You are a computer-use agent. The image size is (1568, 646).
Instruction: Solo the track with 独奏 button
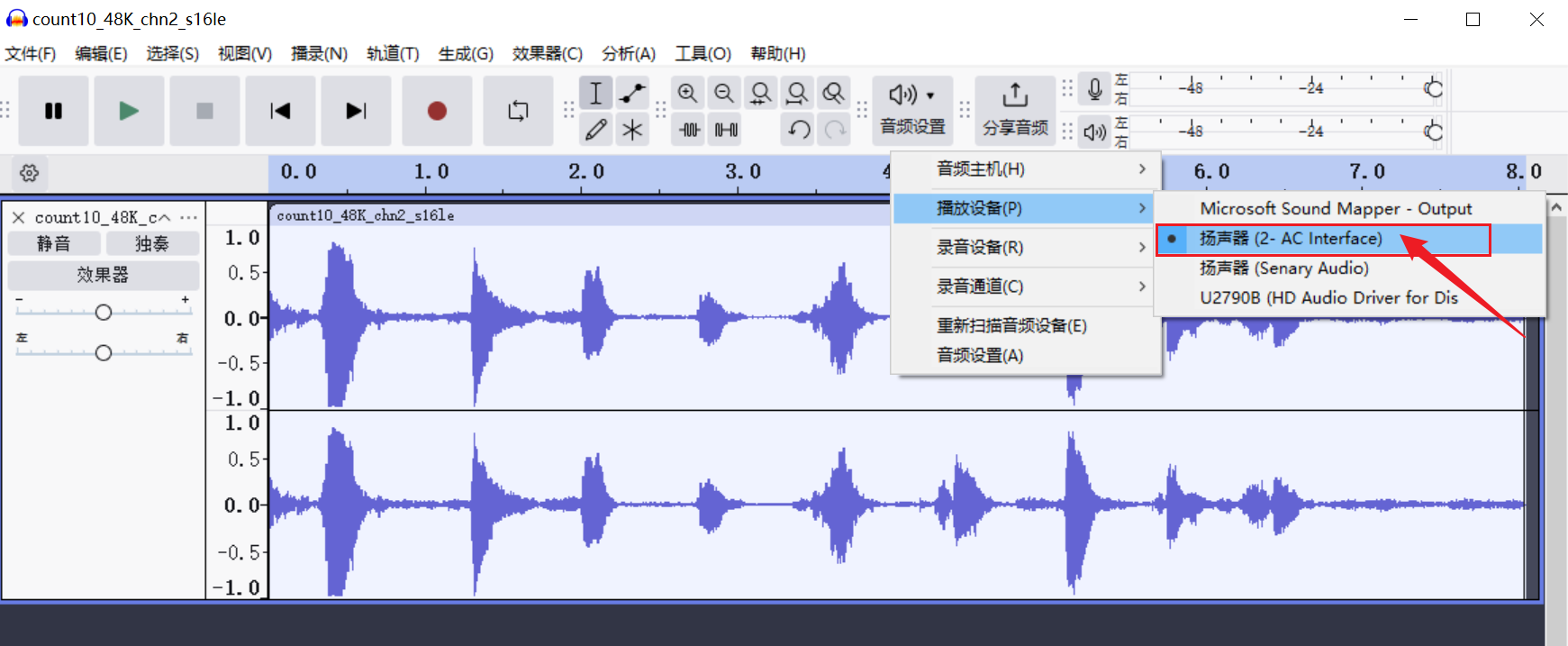[152, 243]
